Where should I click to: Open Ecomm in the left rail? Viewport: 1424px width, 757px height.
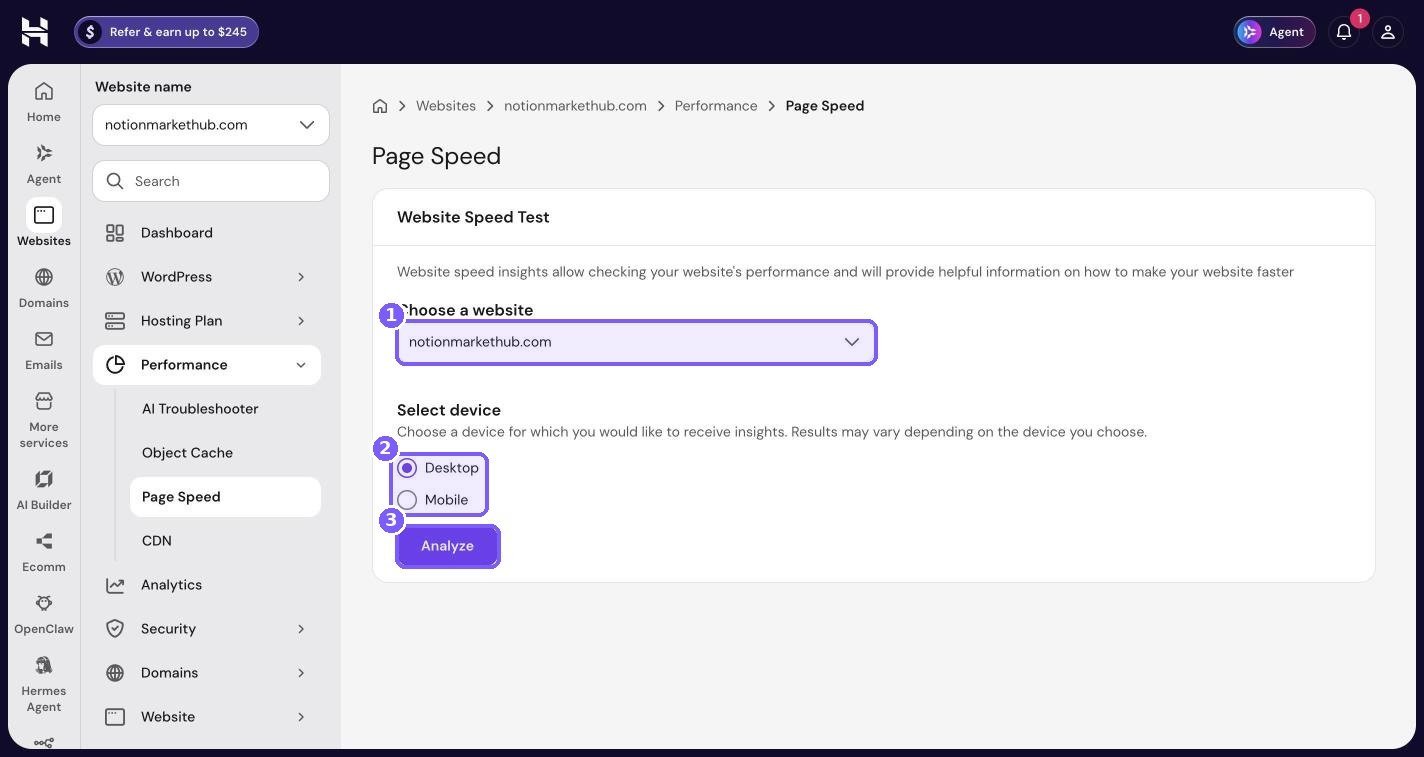pos(44,552)
